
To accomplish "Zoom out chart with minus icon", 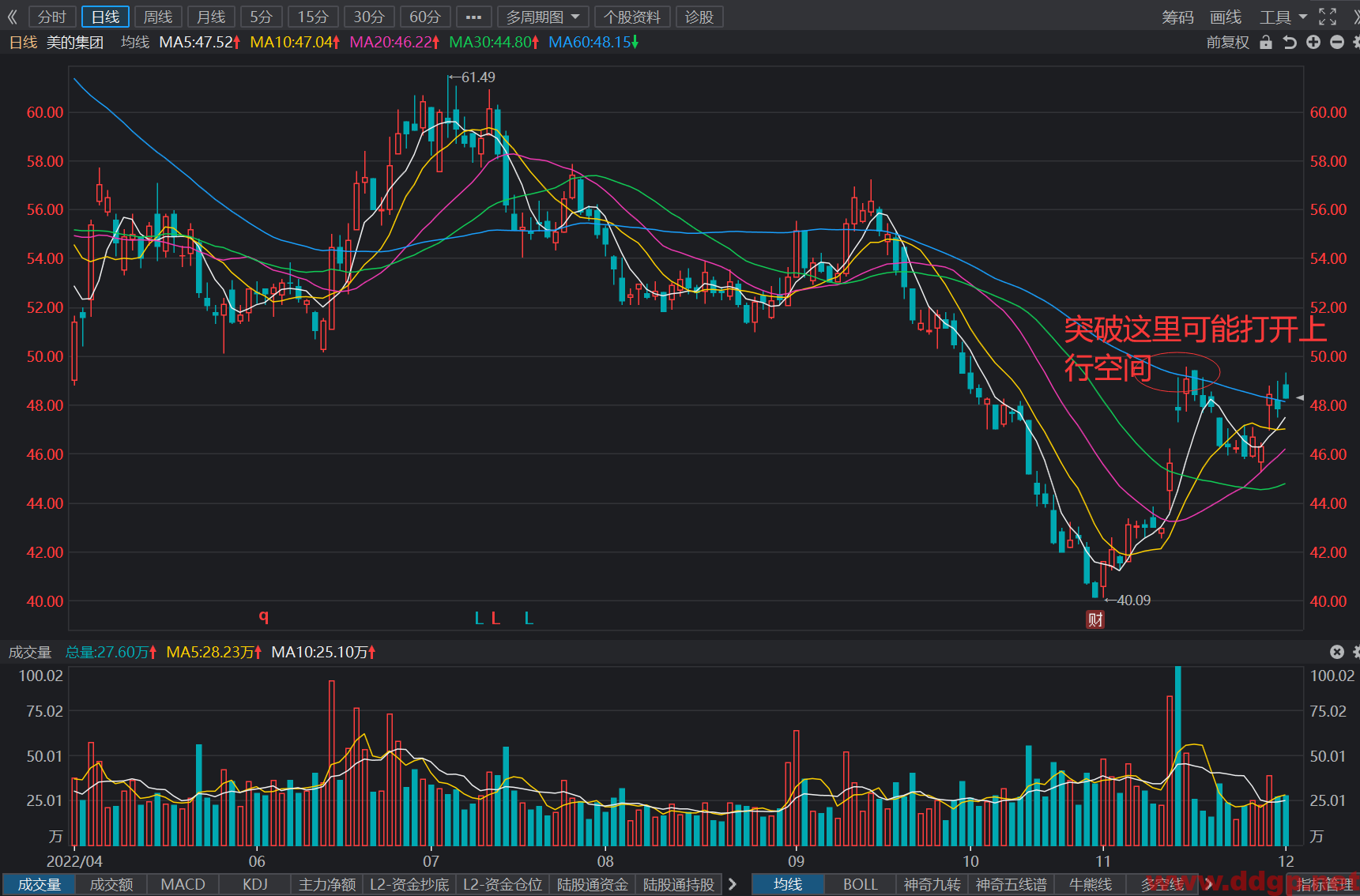I will (1337, 42).
